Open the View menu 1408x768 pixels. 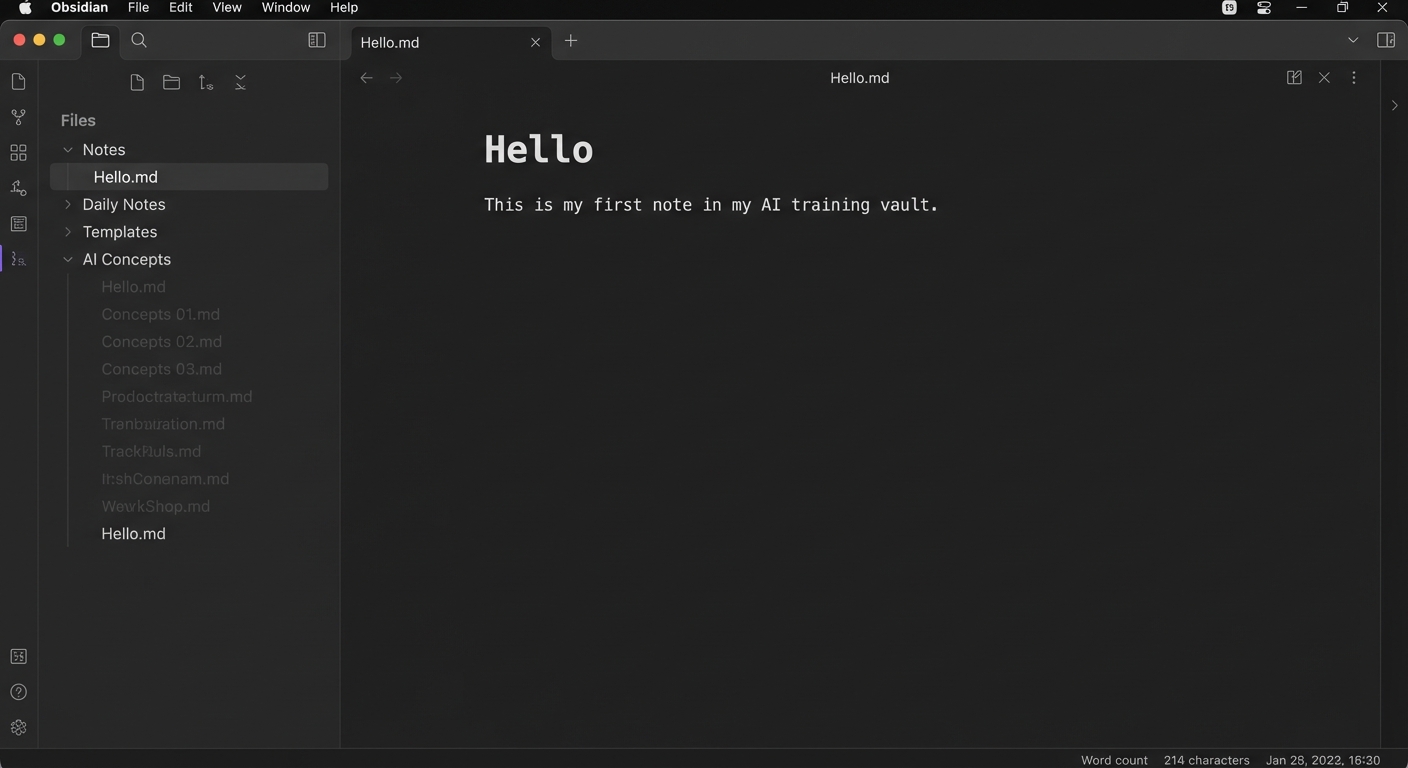coord(226,7)
